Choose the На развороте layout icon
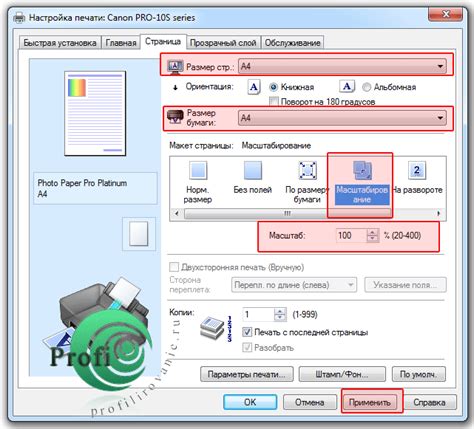The image size is (474, 429). [x=417, y=170]
